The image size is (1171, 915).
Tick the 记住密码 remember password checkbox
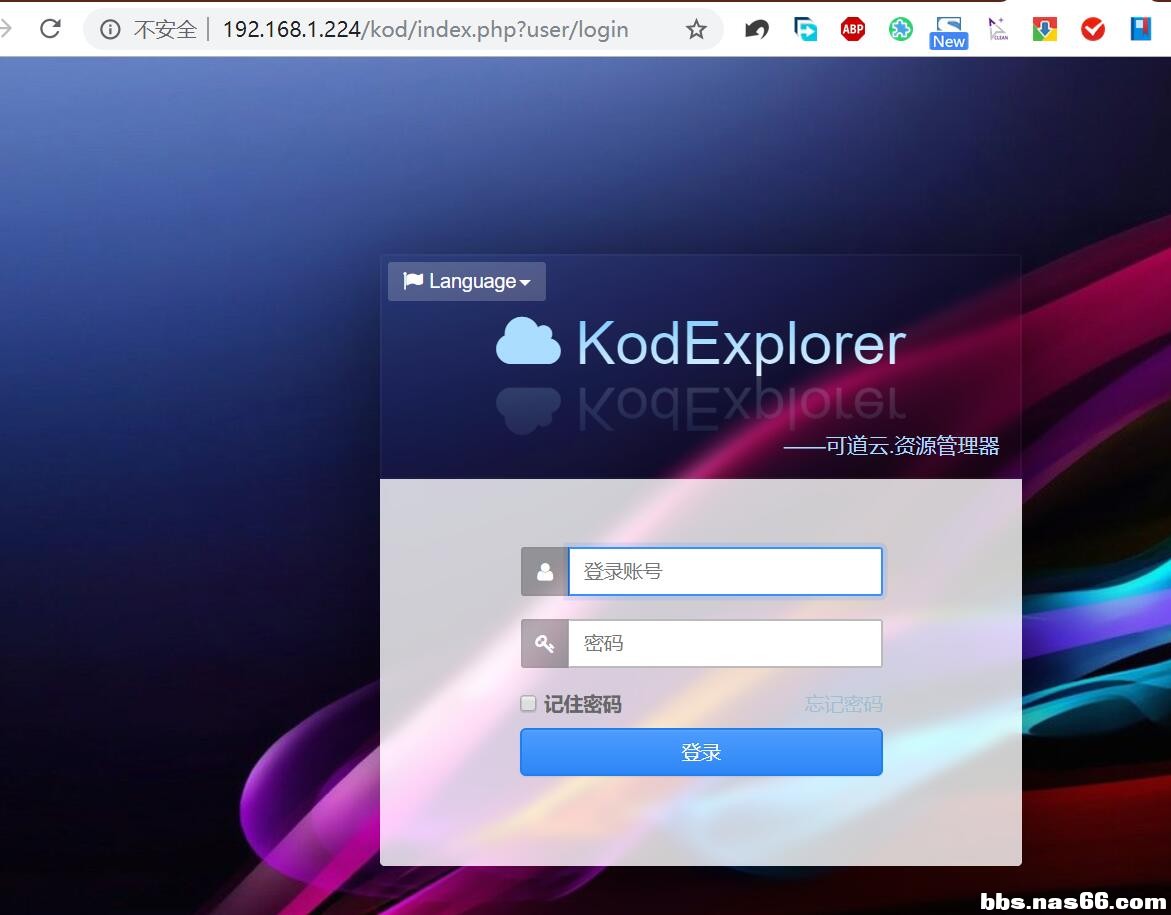click(x=528, y=704)
